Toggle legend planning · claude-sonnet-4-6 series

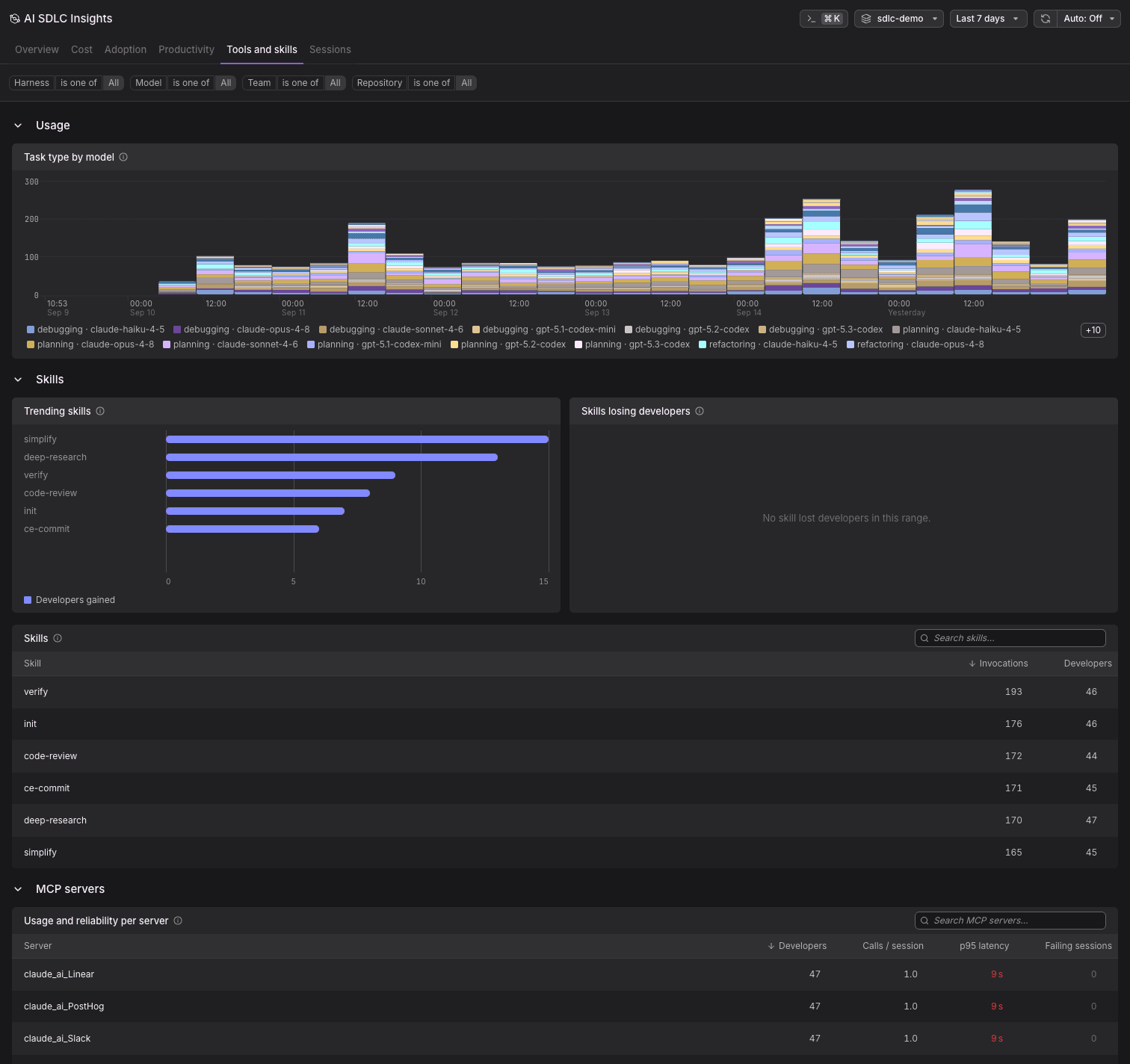230,344
